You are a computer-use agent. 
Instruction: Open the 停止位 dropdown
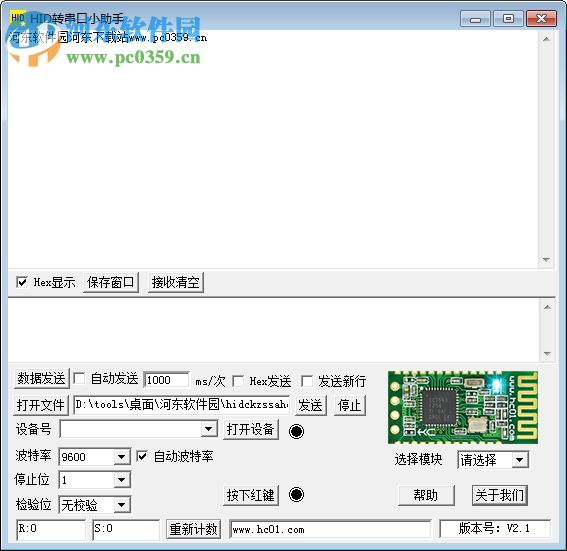tap(122, 480)
